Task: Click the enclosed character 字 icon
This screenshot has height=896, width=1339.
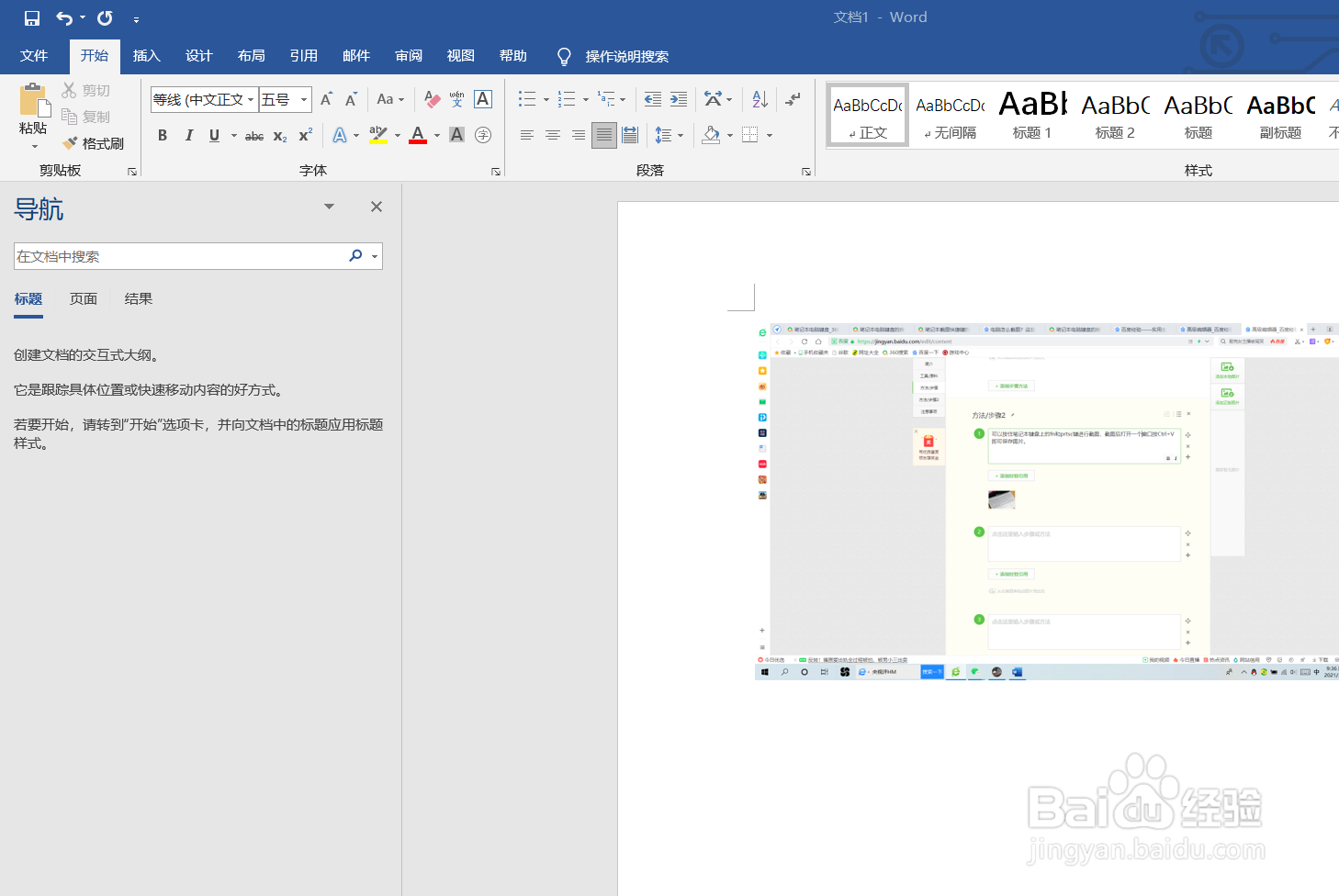Action: 483,135
